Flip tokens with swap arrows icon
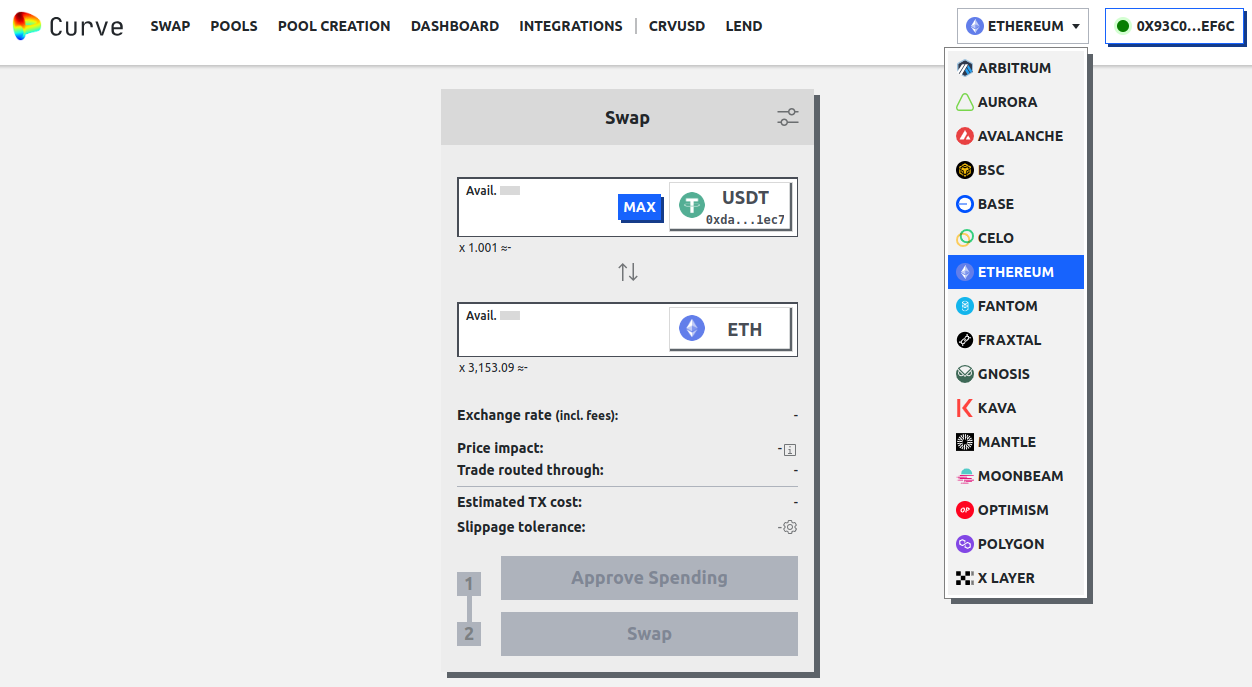1252x687 pixels. tap(628, 271)
